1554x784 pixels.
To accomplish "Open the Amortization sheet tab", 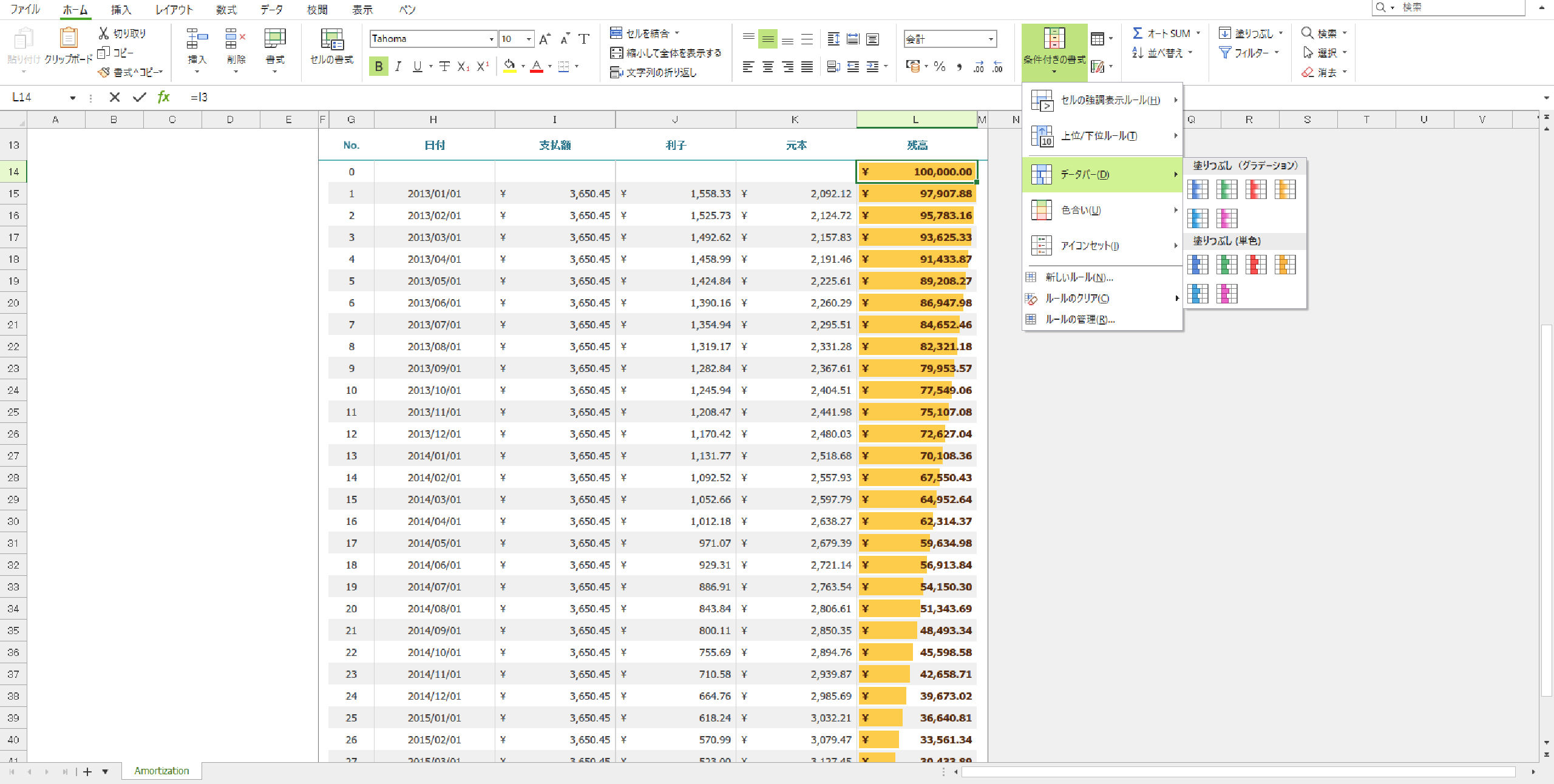I will click(161, 771).
